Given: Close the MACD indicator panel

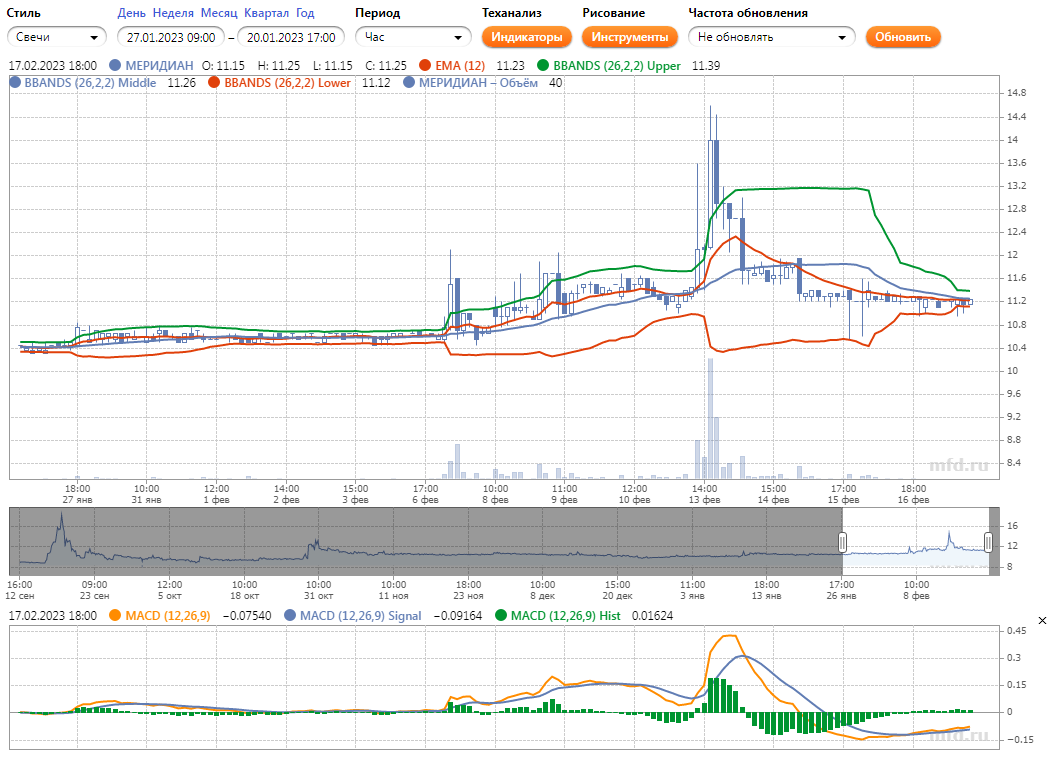Looking at the screenshot, I should [x=1040, y=620].
